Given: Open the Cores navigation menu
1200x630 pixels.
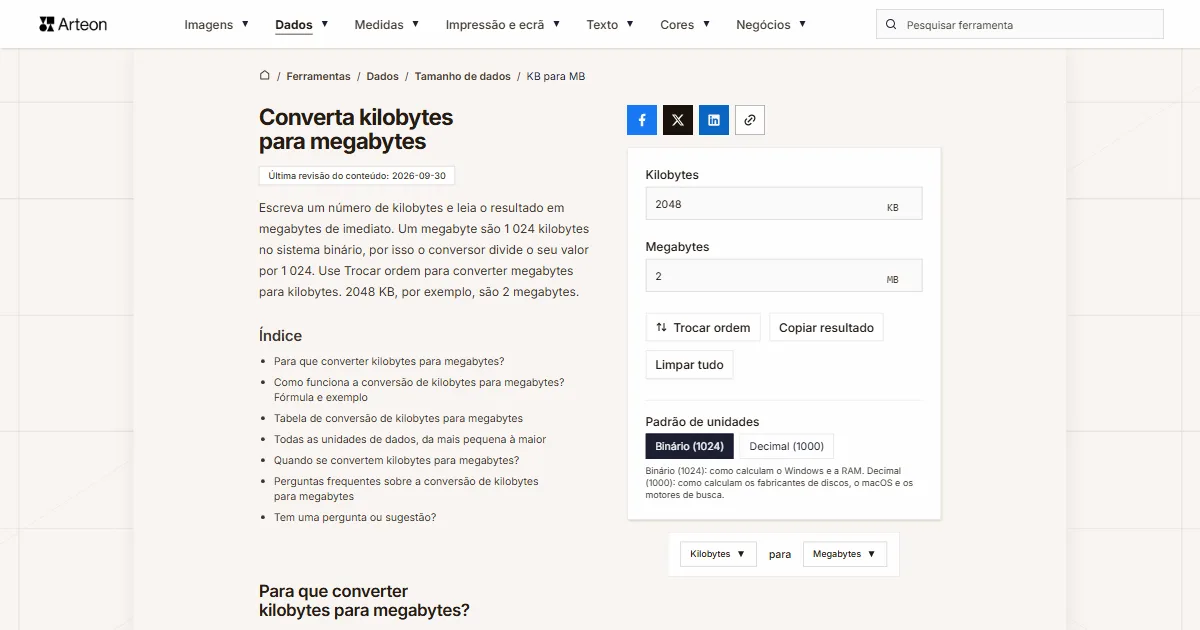Looking at the screenshot, I should point(685,25).
